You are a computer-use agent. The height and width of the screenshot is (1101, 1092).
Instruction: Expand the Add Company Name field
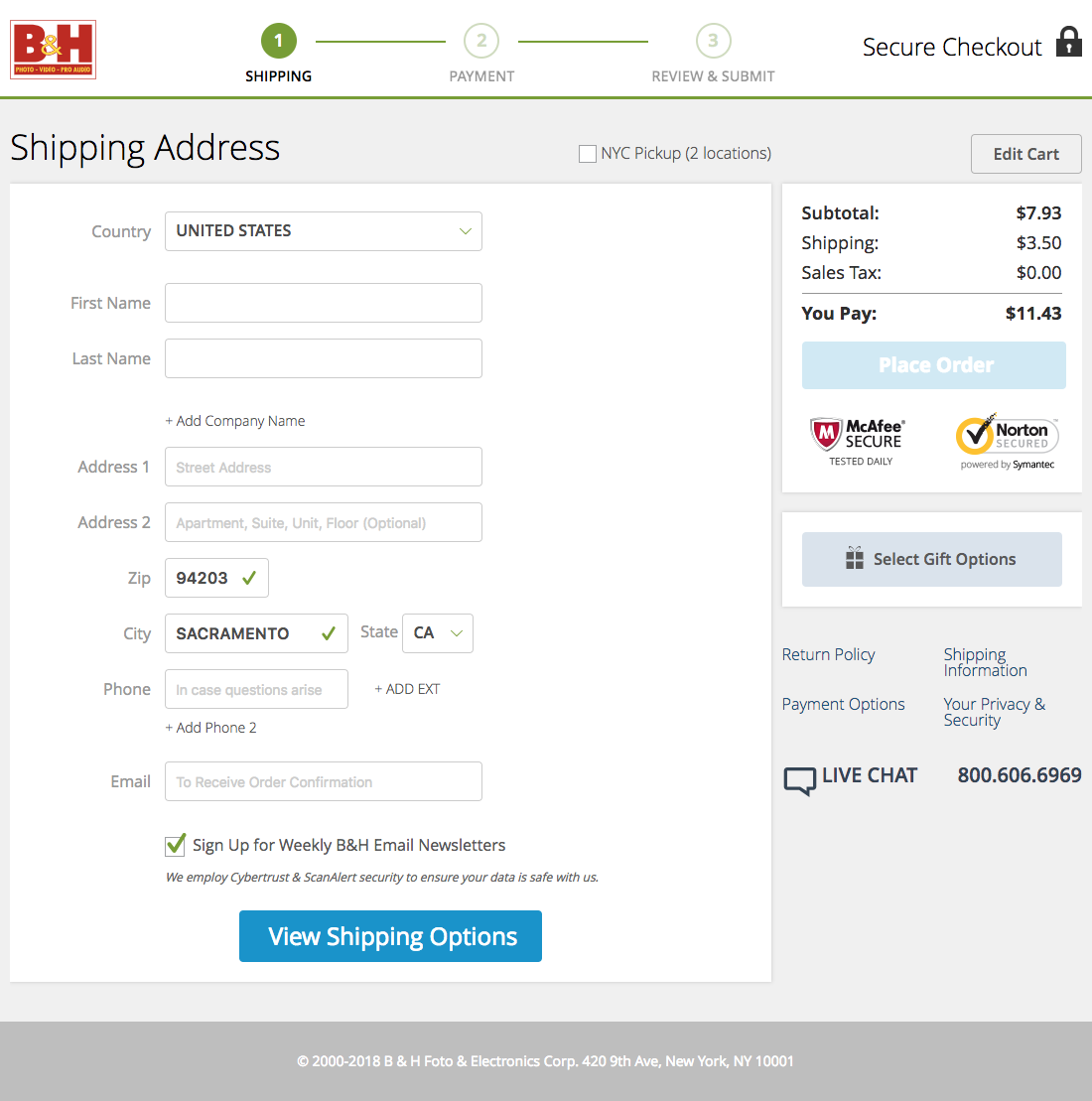click(235, 420)
